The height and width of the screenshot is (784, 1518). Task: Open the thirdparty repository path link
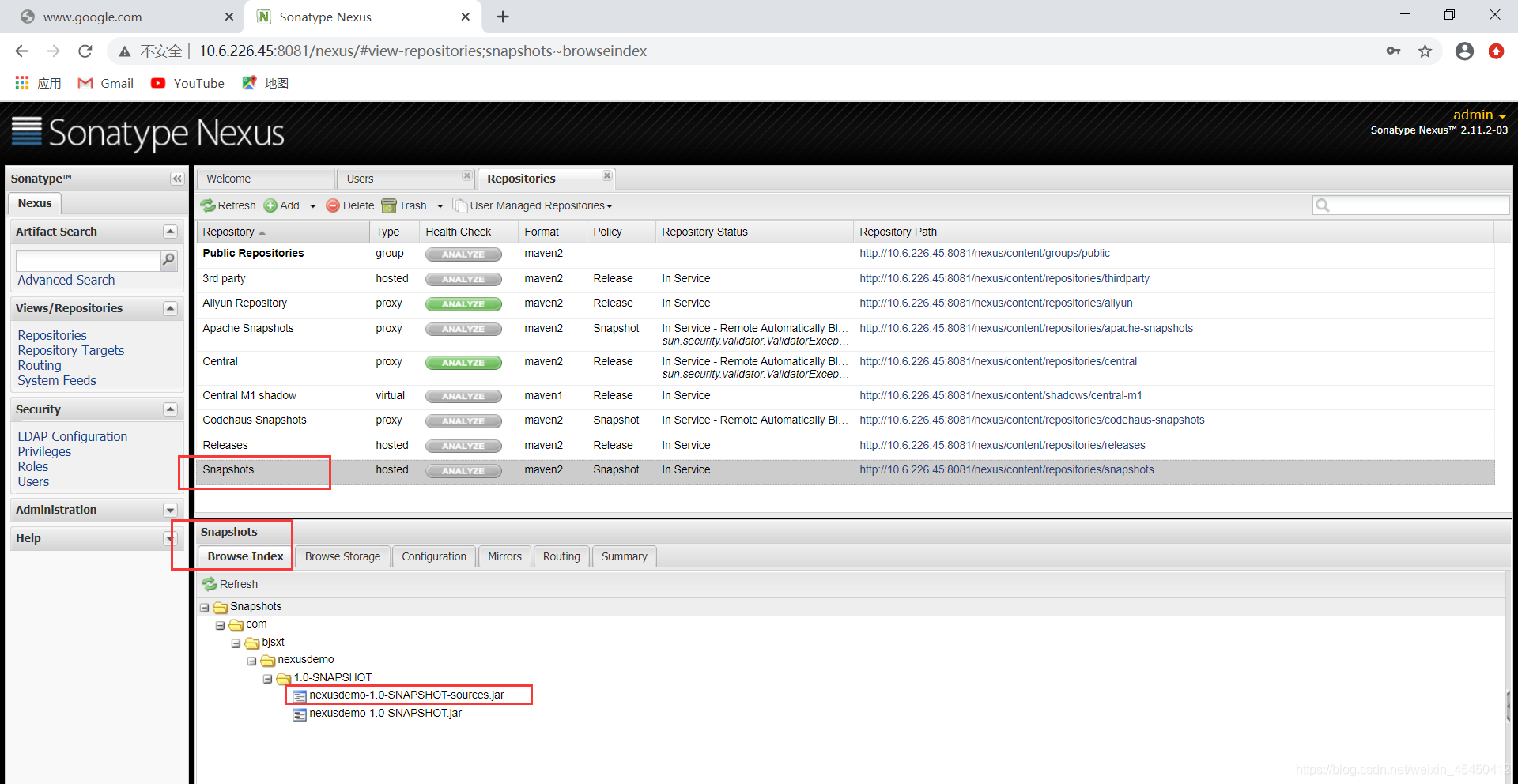(x=1004, y=278)
